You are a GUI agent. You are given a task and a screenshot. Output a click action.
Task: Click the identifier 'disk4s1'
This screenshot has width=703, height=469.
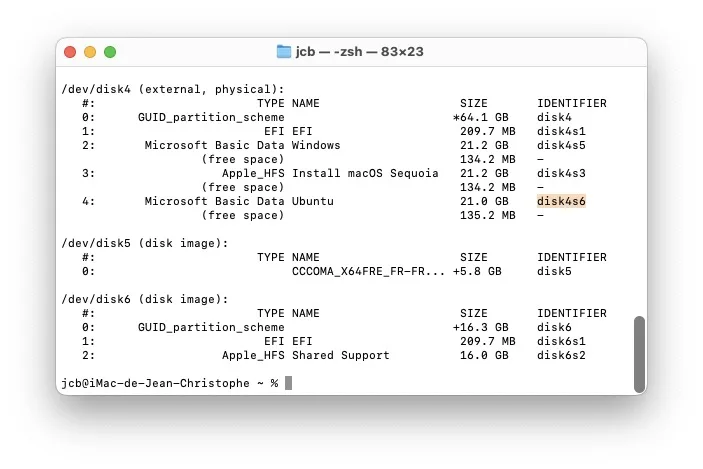(561, 131)
